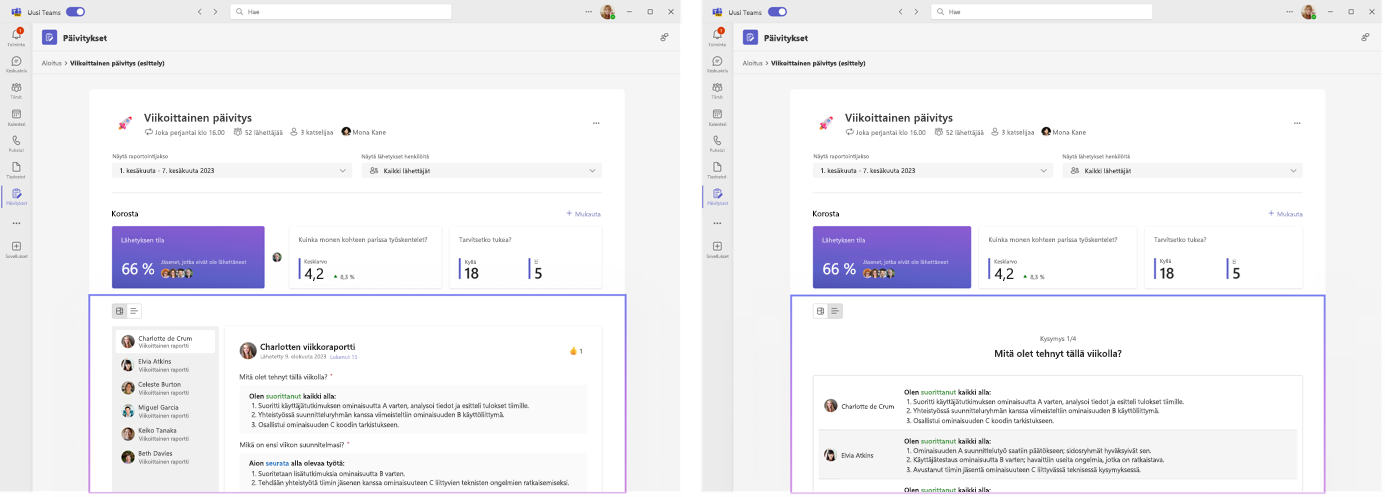Open Kalenteri in right window sidebar

coord(717,117)
